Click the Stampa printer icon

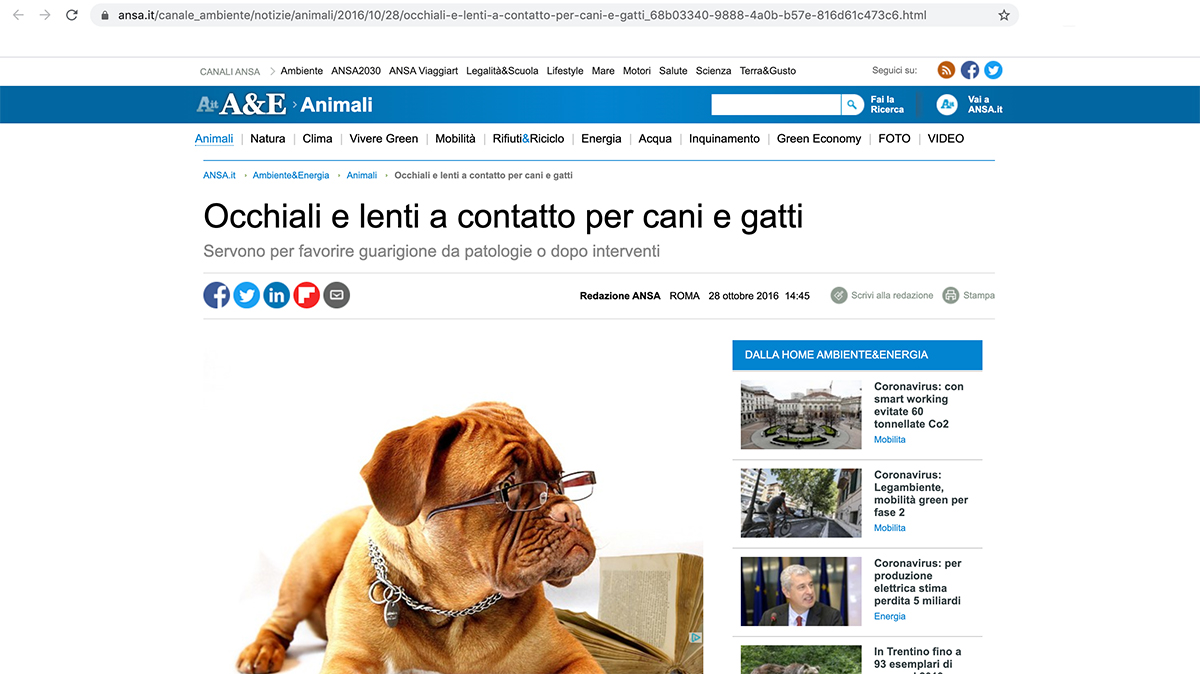click(951, 295)
